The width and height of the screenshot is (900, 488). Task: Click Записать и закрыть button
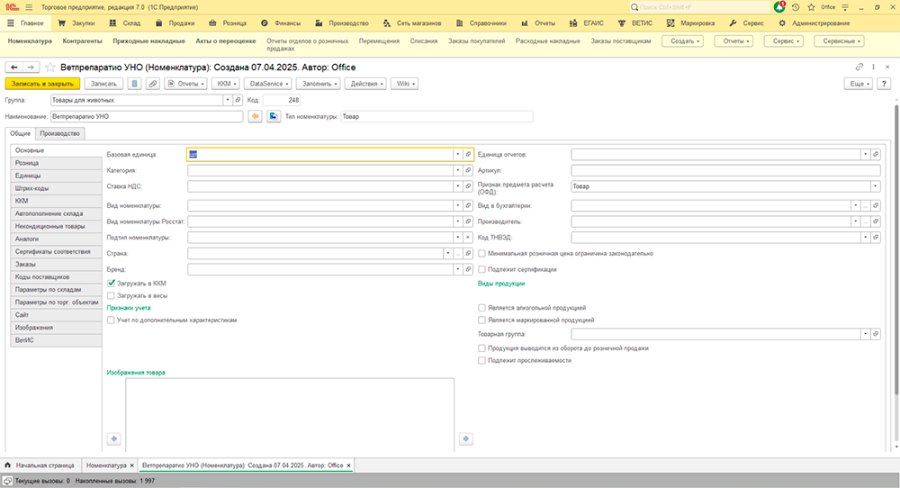click(x=42, y=84)
